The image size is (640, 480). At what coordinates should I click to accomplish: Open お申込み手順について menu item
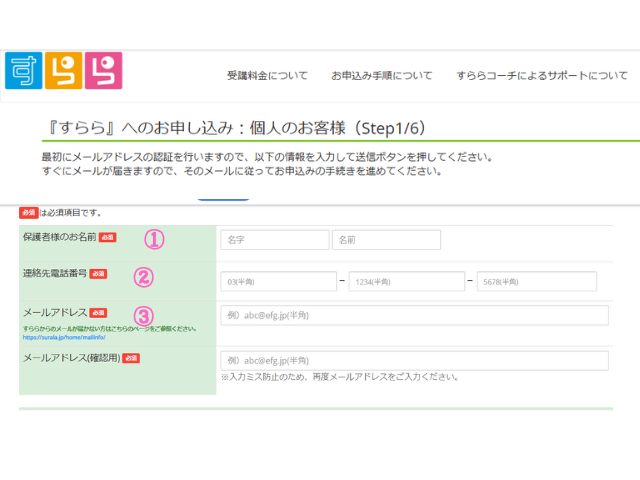click(382, 76)
